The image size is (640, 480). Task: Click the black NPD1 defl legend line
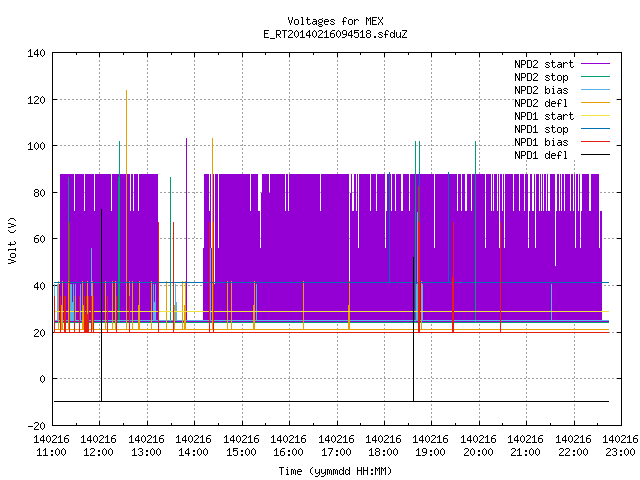coord(596,155)
